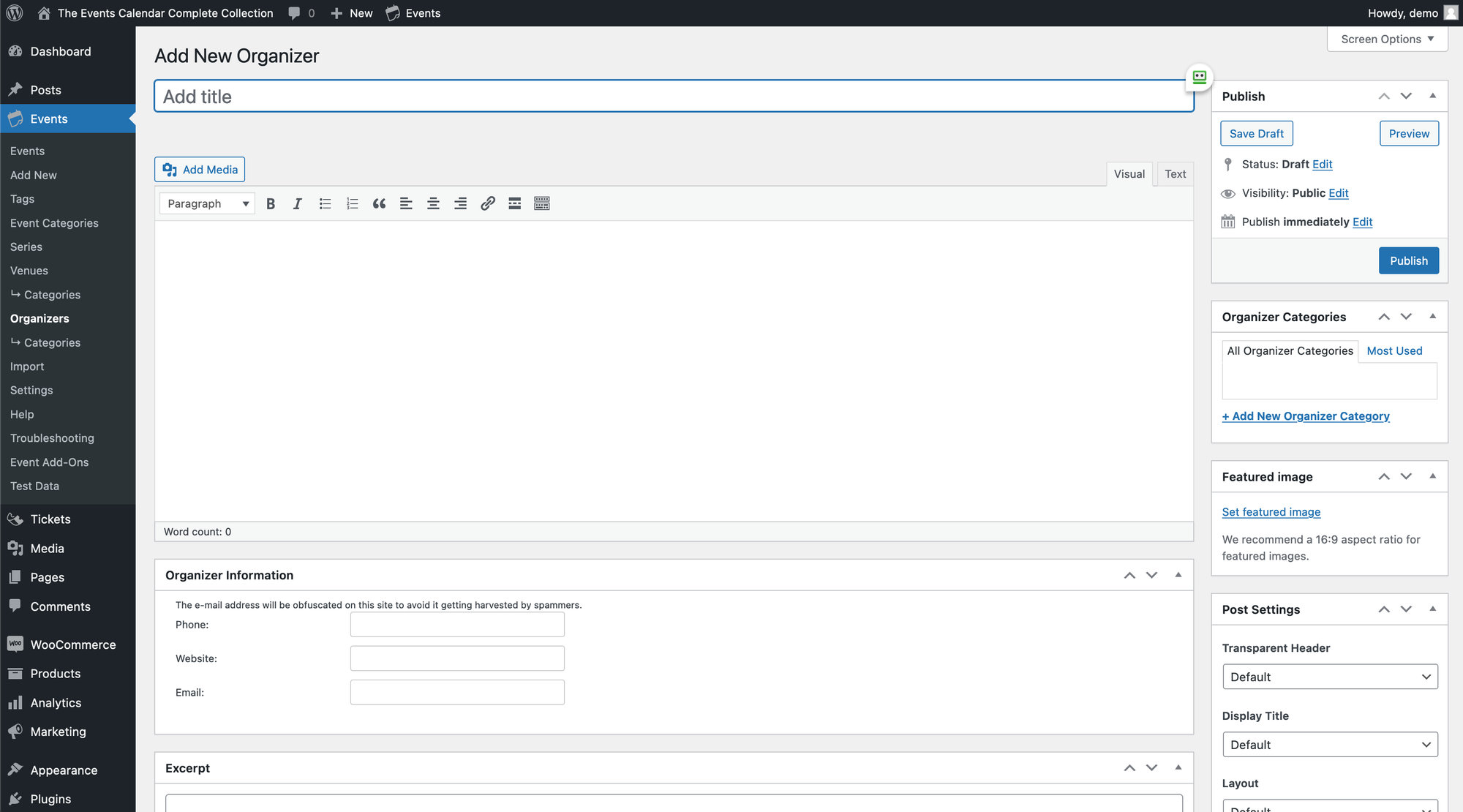Align text center
Image resolution: width=1463 pixels, height=812 pixels.
coord(433,203)
